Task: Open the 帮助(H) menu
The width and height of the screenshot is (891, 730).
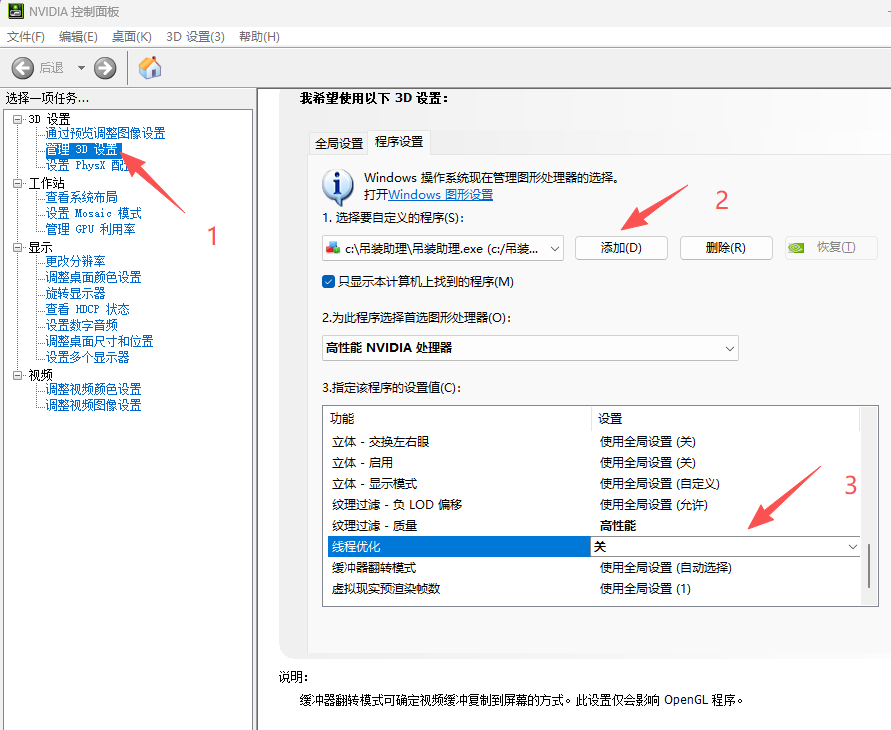Action: 259,37
